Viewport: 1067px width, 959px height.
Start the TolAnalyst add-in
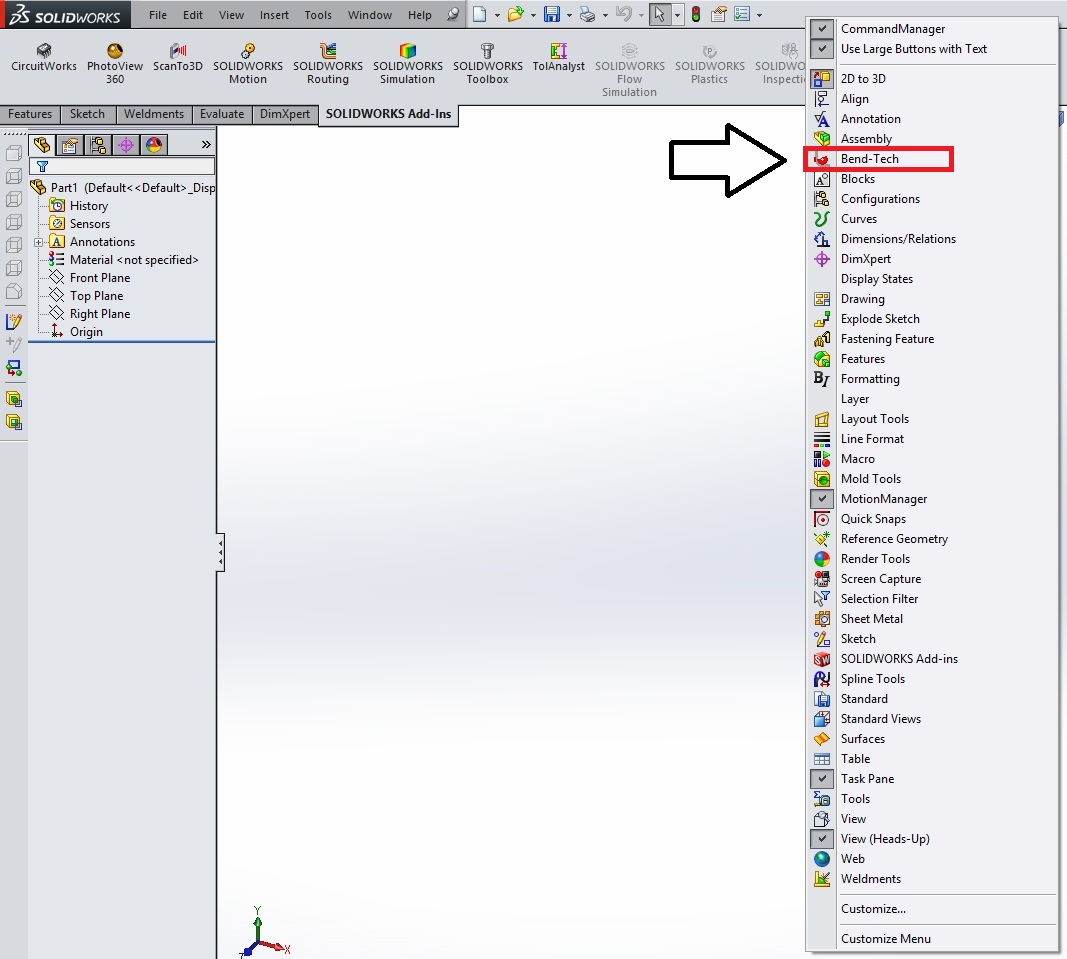click(x=559, y=57)
